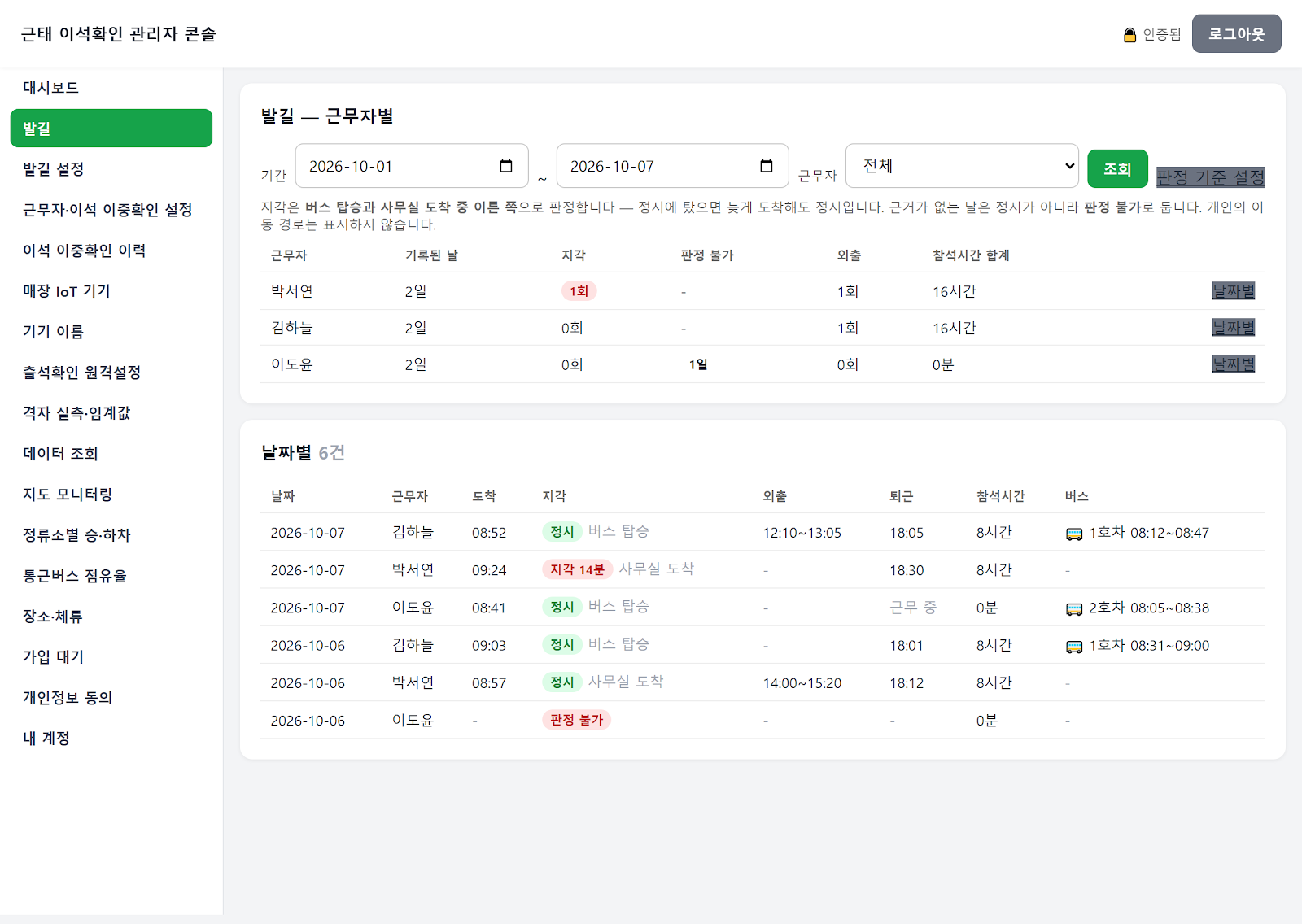Open the 기기 이름 page
Viewport: 1302px width, 924px height.
click(x=111, y=332)
